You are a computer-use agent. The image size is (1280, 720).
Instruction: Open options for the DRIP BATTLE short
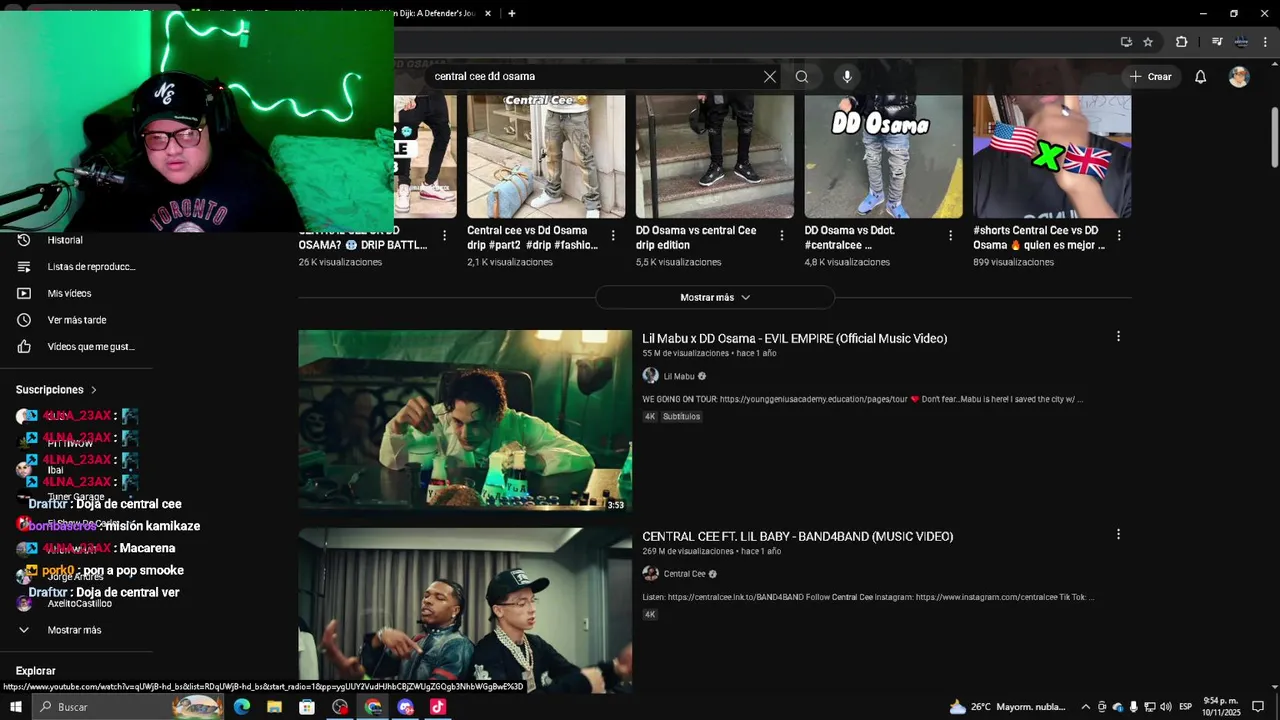coord(444,236)
